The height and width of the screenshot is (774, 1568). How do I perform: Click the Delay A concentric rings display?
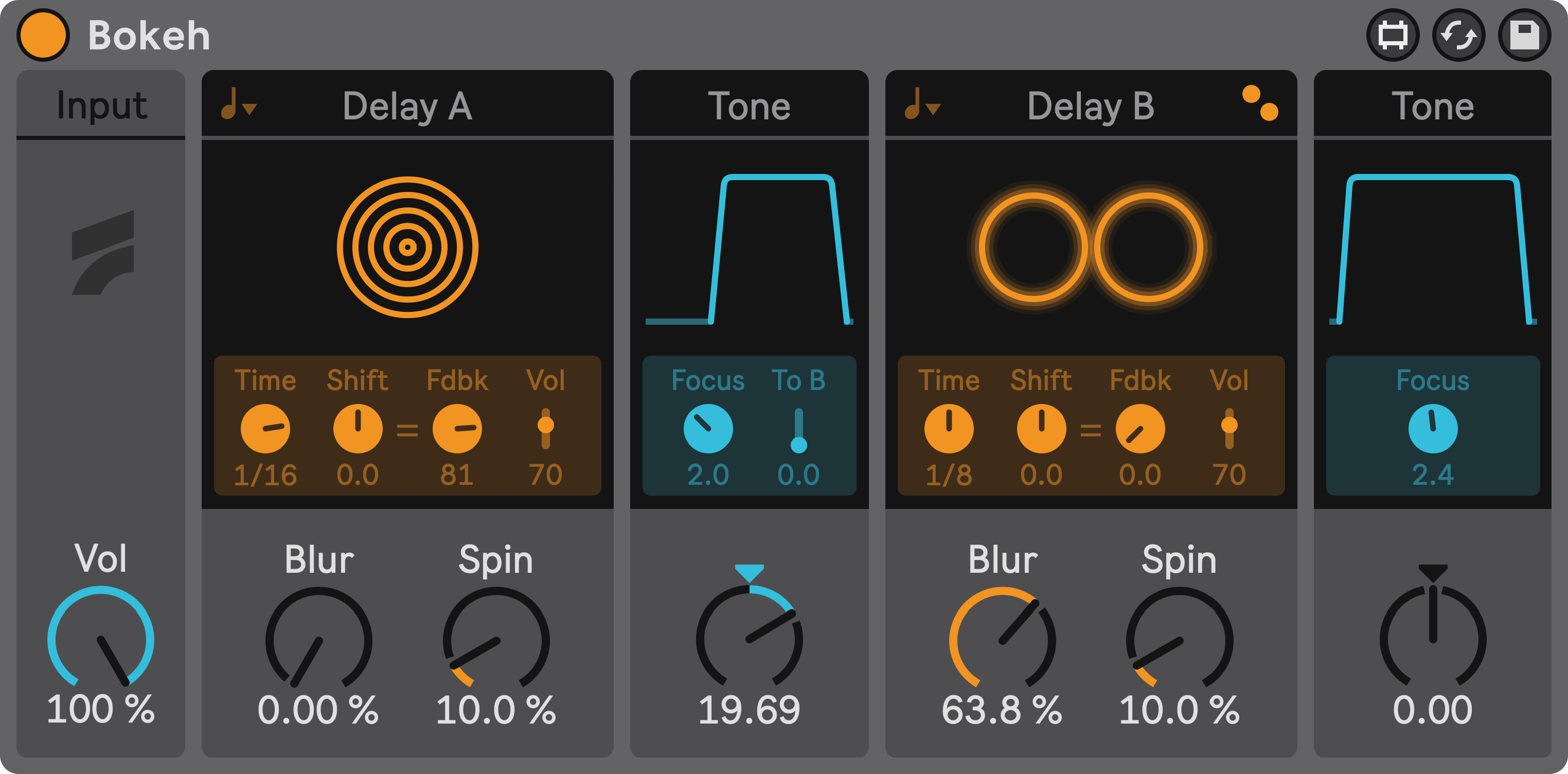(x=407, y=247)
